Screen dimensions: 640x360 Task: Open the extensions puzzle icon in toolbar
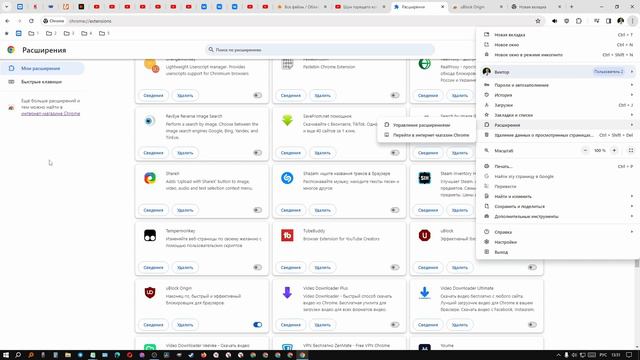point(579,21)
